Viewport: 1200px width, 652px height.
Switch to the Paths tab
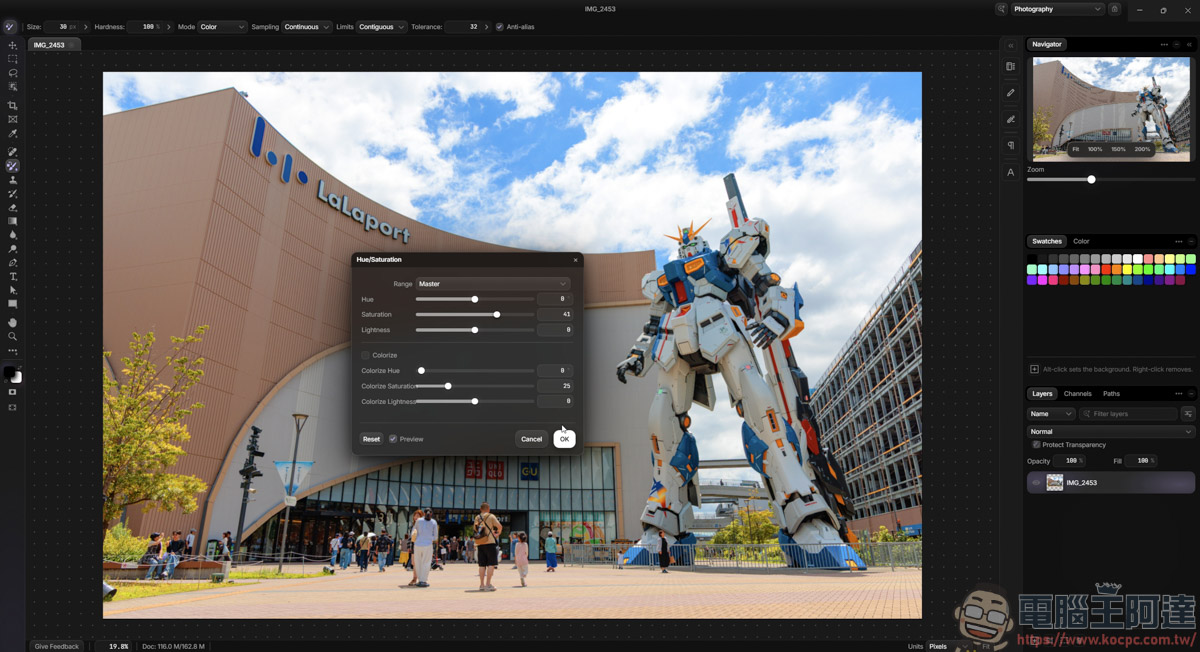(1111, 394)
